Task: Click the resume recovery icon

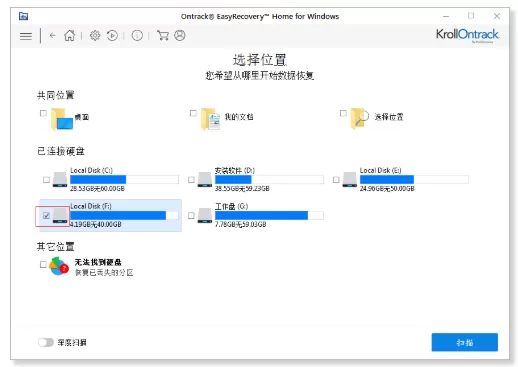Action: click(112, 35)
